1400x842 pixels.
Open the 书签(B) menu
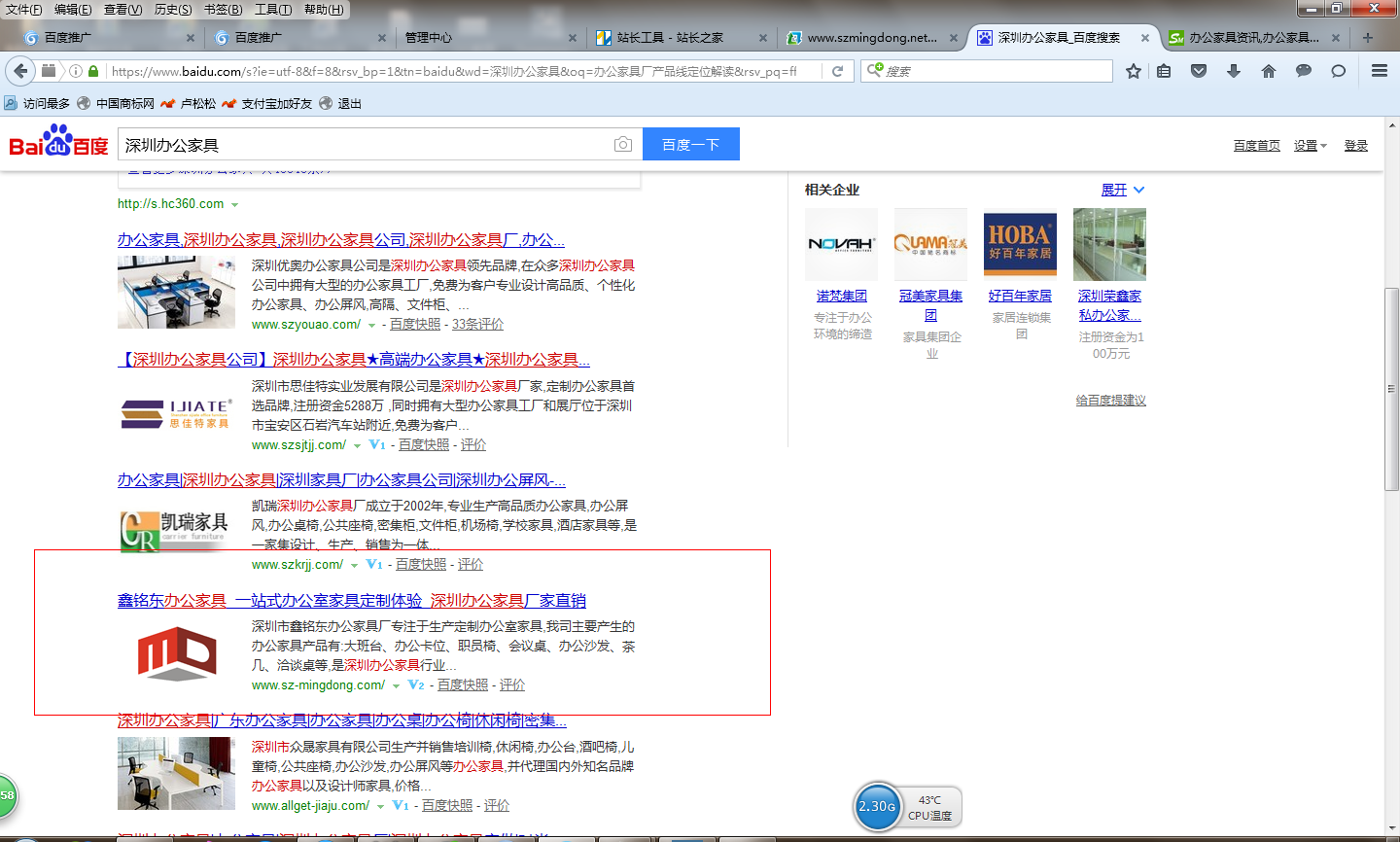tap(223, 9)
